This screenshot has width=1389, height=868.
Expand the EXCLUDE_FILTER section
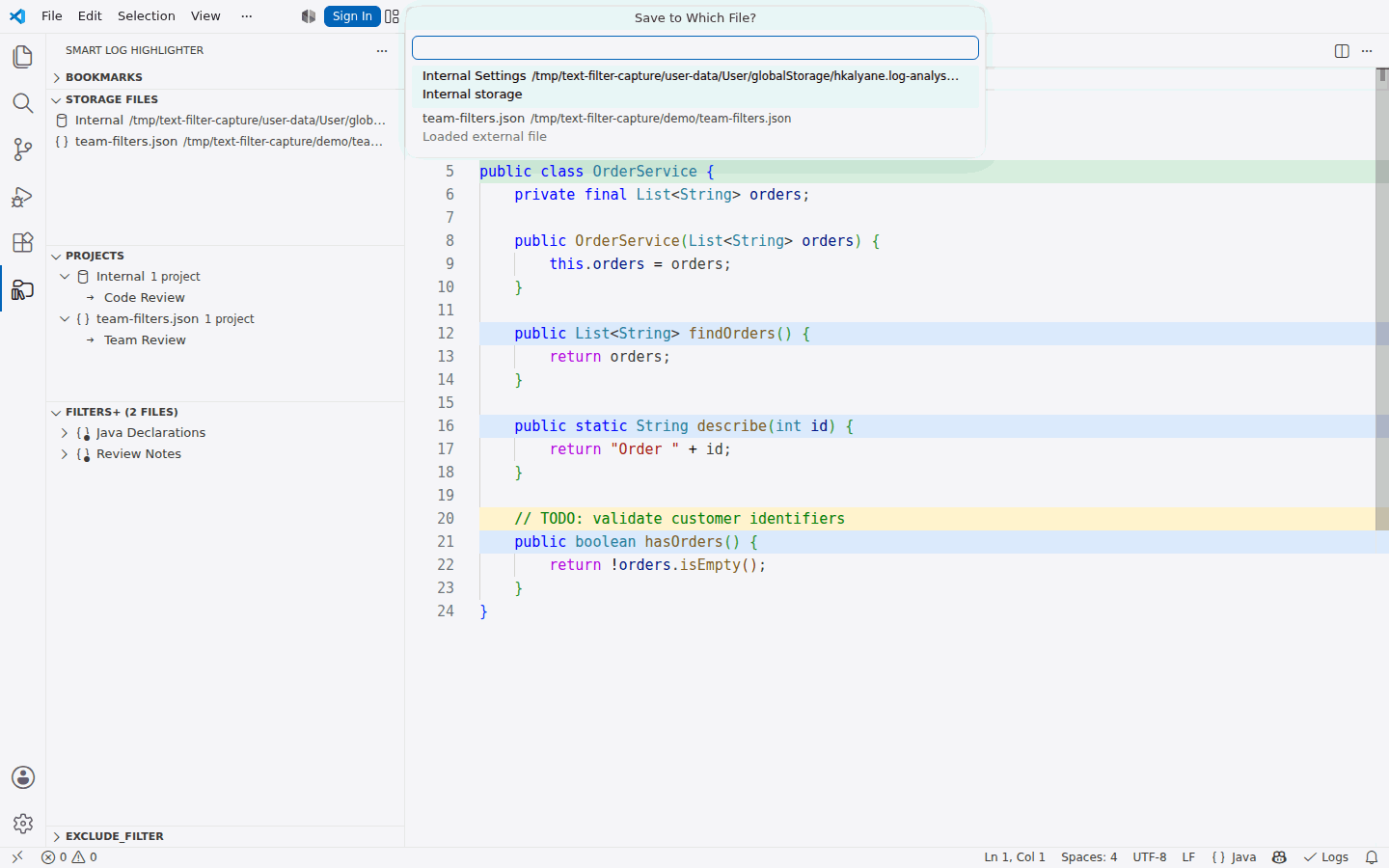[x=56, y=836]
